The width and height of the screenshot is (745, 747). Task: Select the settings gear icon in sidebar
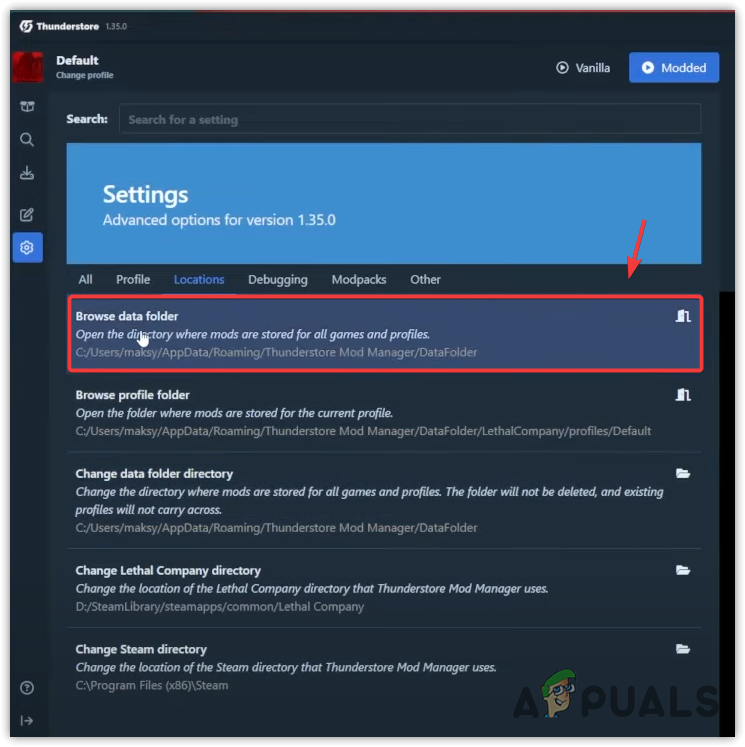pyautogui.click(x=27, y=248)
